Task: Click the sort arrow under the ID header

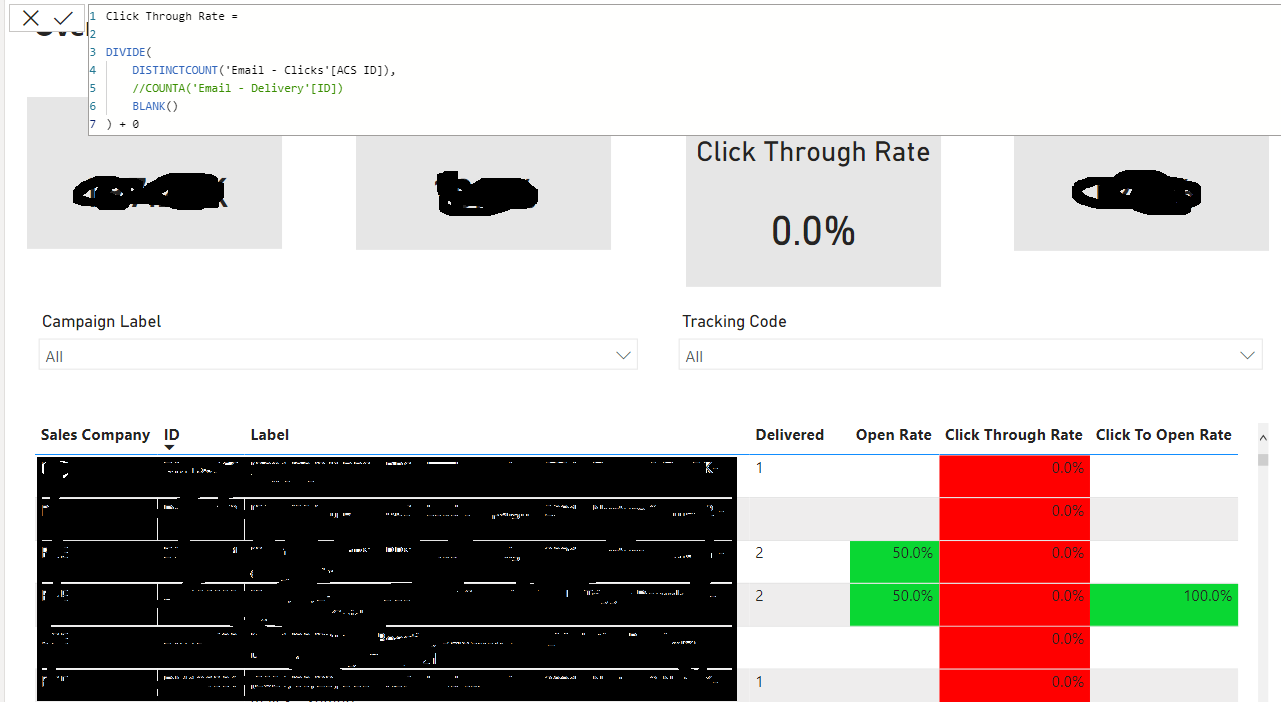Action: coord(169,448)
